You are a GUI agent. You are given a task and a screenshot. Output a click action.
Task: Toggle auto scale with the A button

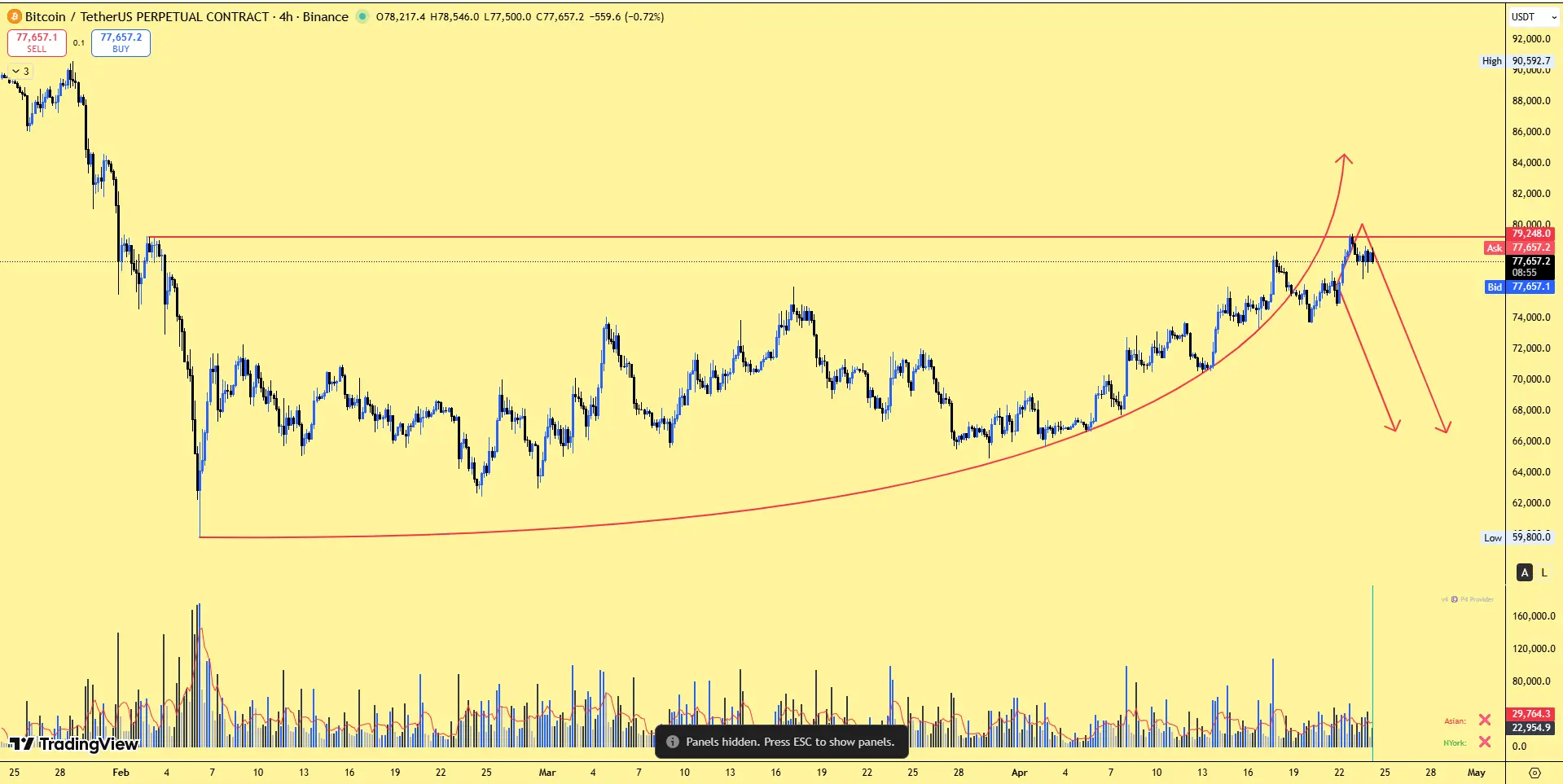pos(1525,572)
